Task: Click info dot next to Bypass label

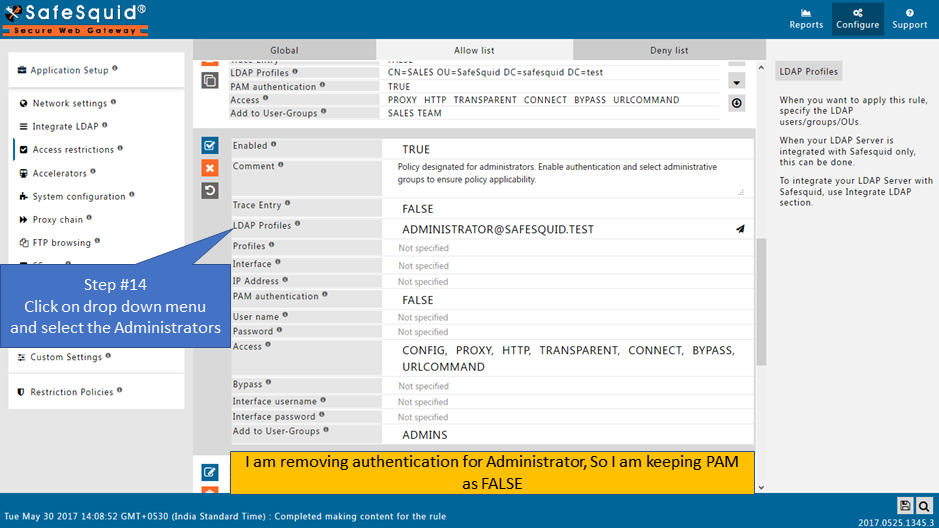Action: tap(268, 383)
